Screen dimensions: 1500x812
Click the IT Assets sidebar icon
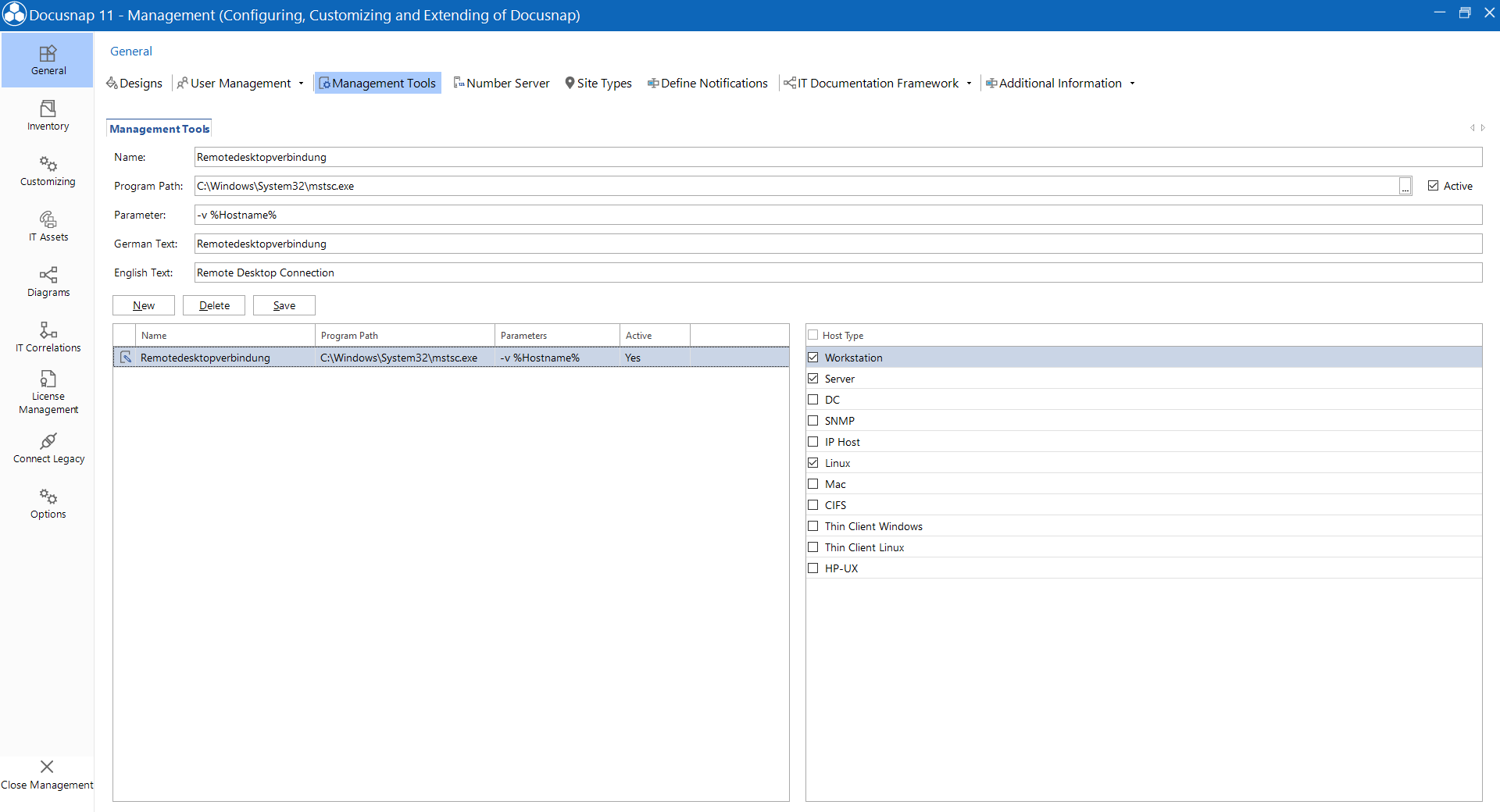[47, 226]
